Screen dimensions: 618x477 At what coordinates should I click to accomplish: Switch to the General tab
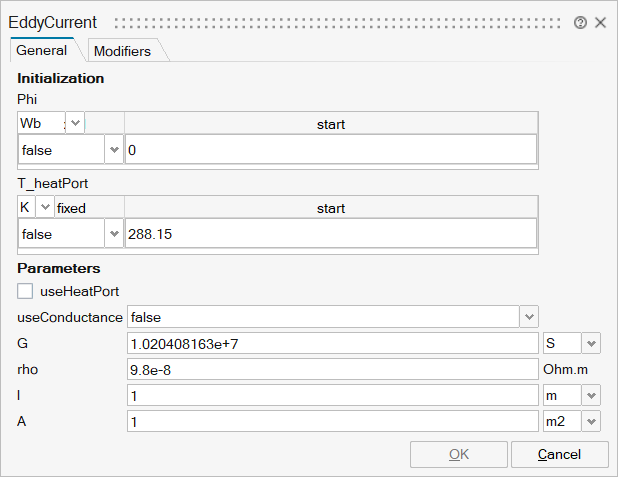click(42, 50)
